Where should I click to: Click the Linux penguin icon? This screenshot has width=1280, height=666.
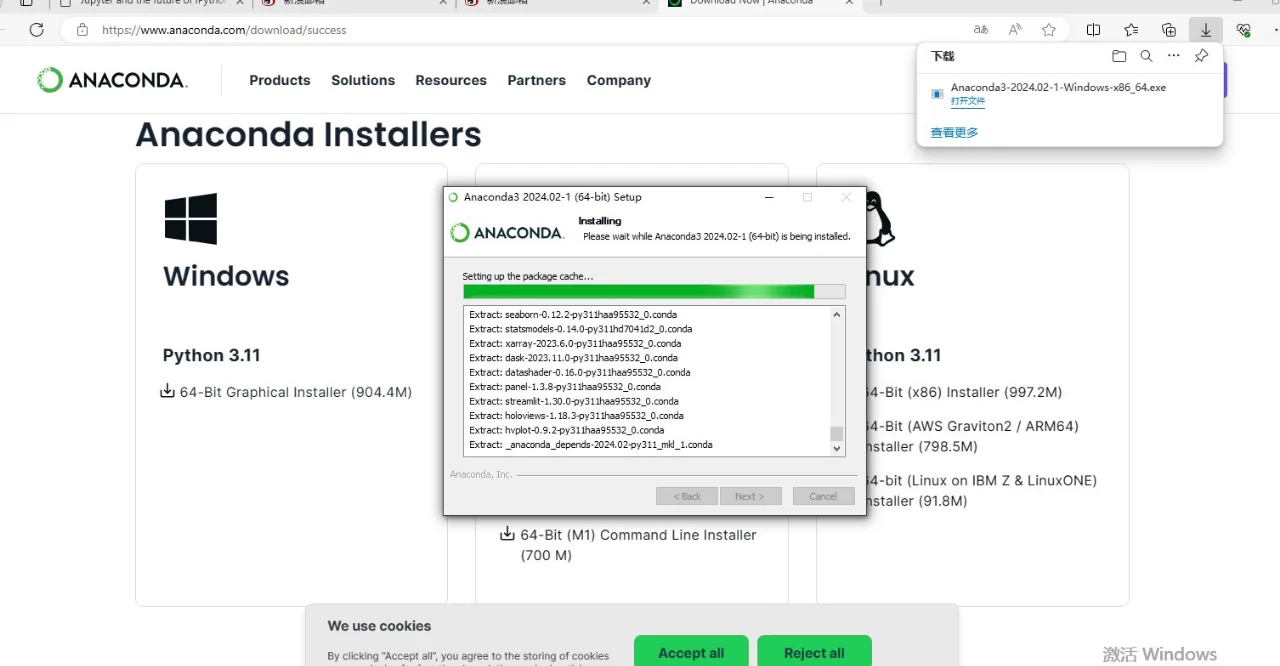879,218
